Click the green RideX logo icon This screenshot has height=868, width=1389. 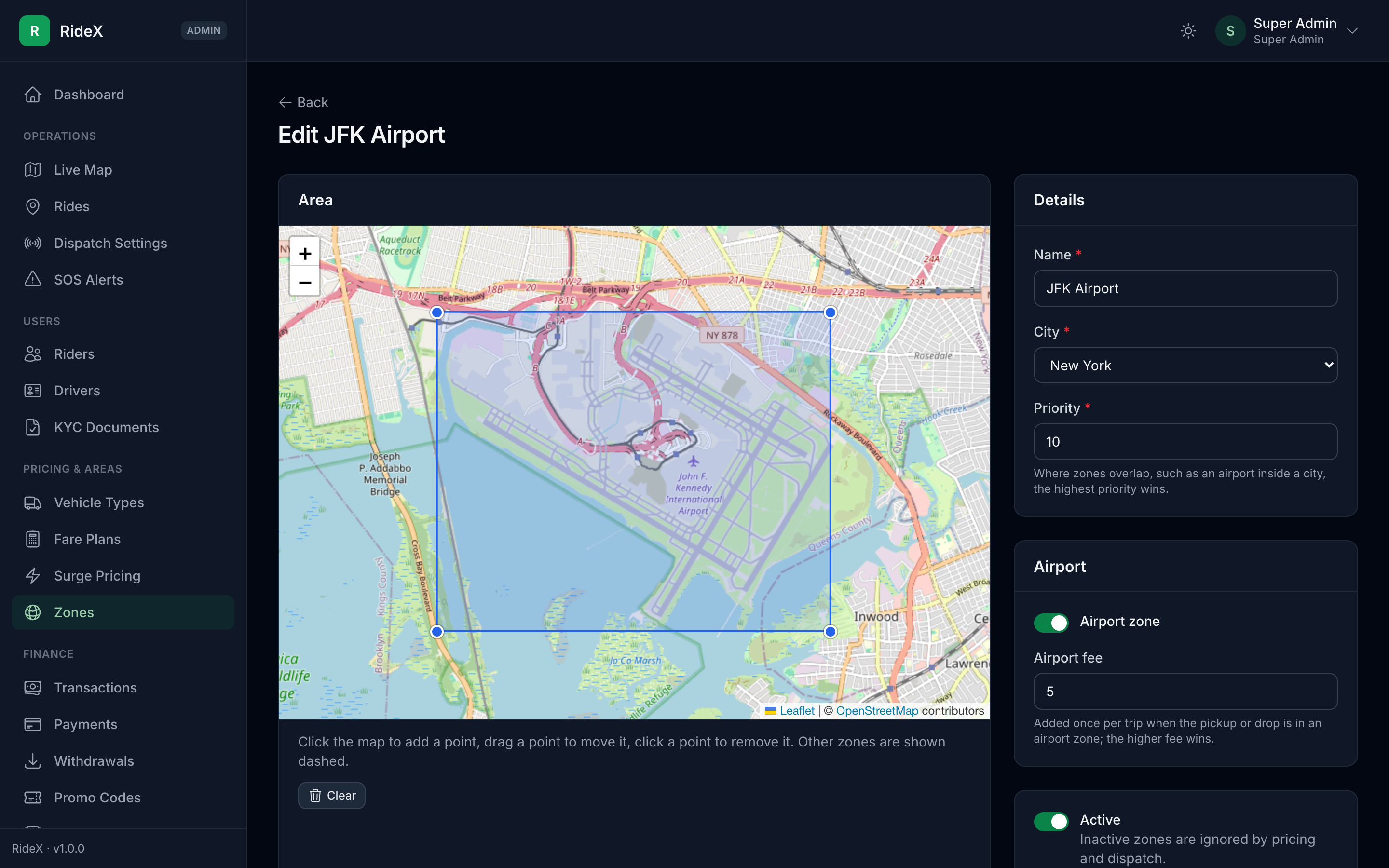tap(34, 31)
